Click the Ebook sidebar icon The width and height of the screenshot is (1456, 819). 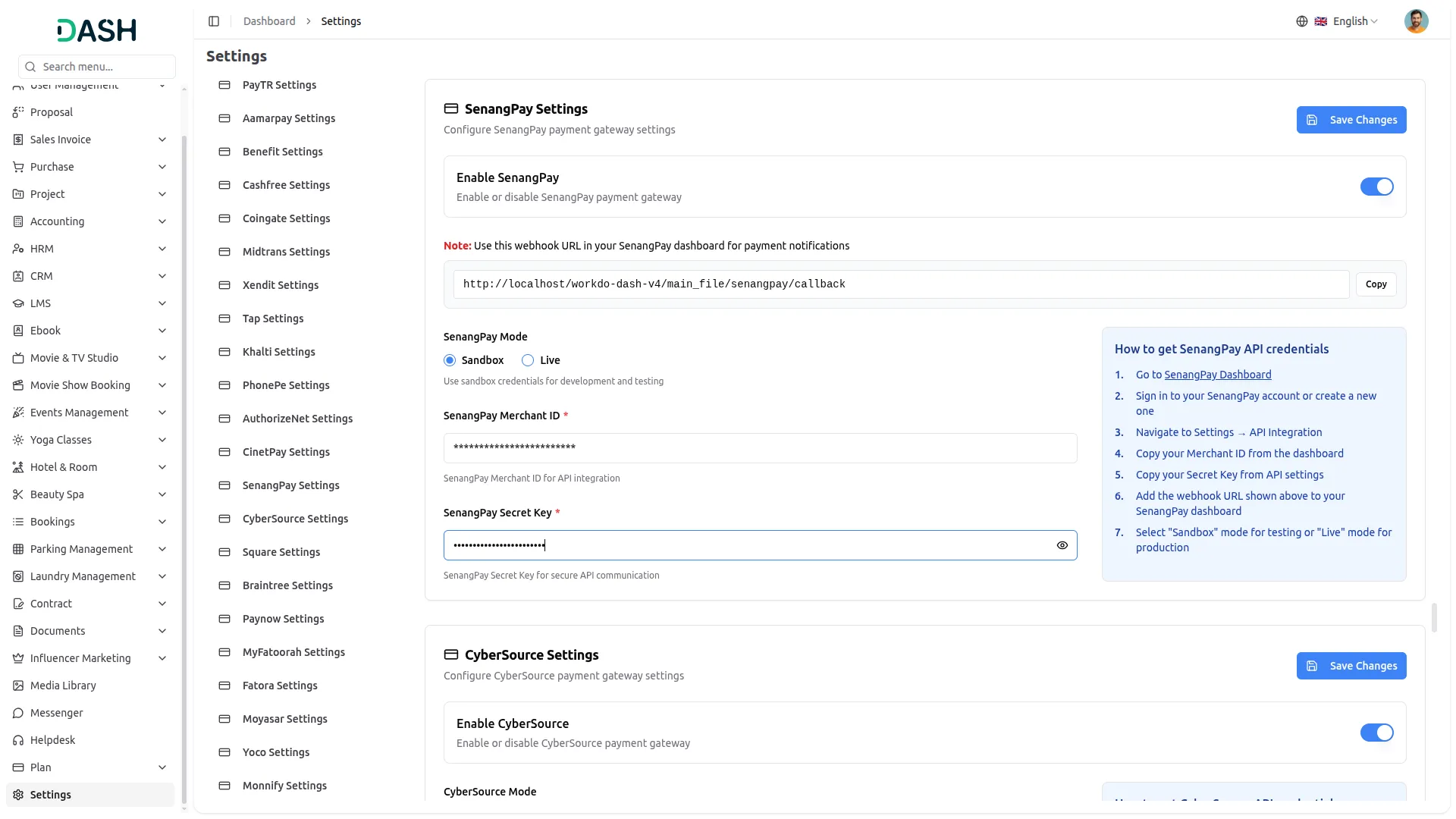[x=18, y=331]
